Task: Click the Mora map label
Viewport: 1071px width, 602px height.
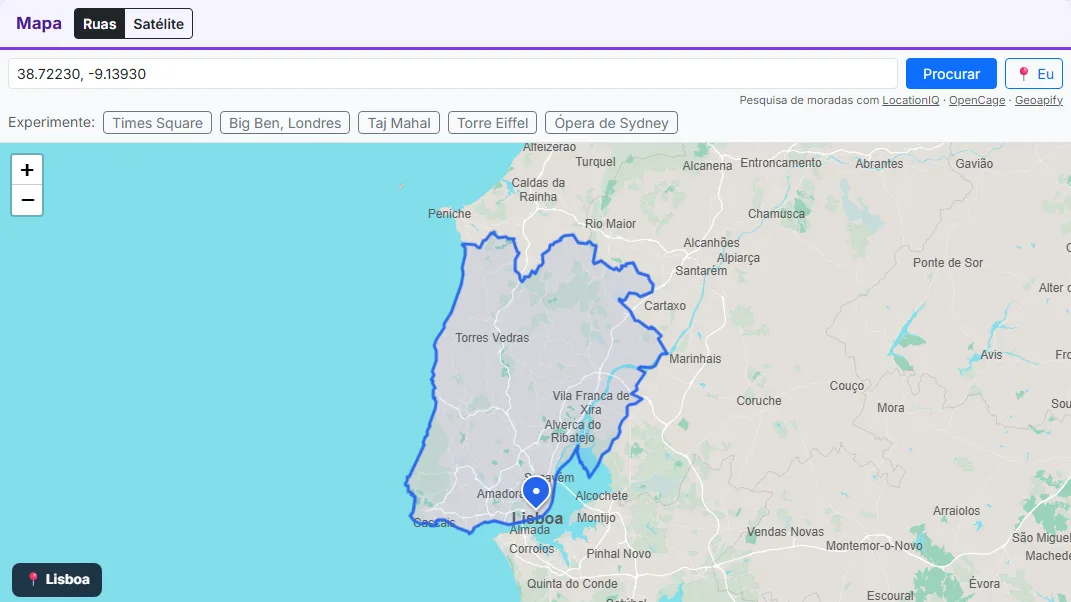Action: pyautogui.click(x=891, y=408)
